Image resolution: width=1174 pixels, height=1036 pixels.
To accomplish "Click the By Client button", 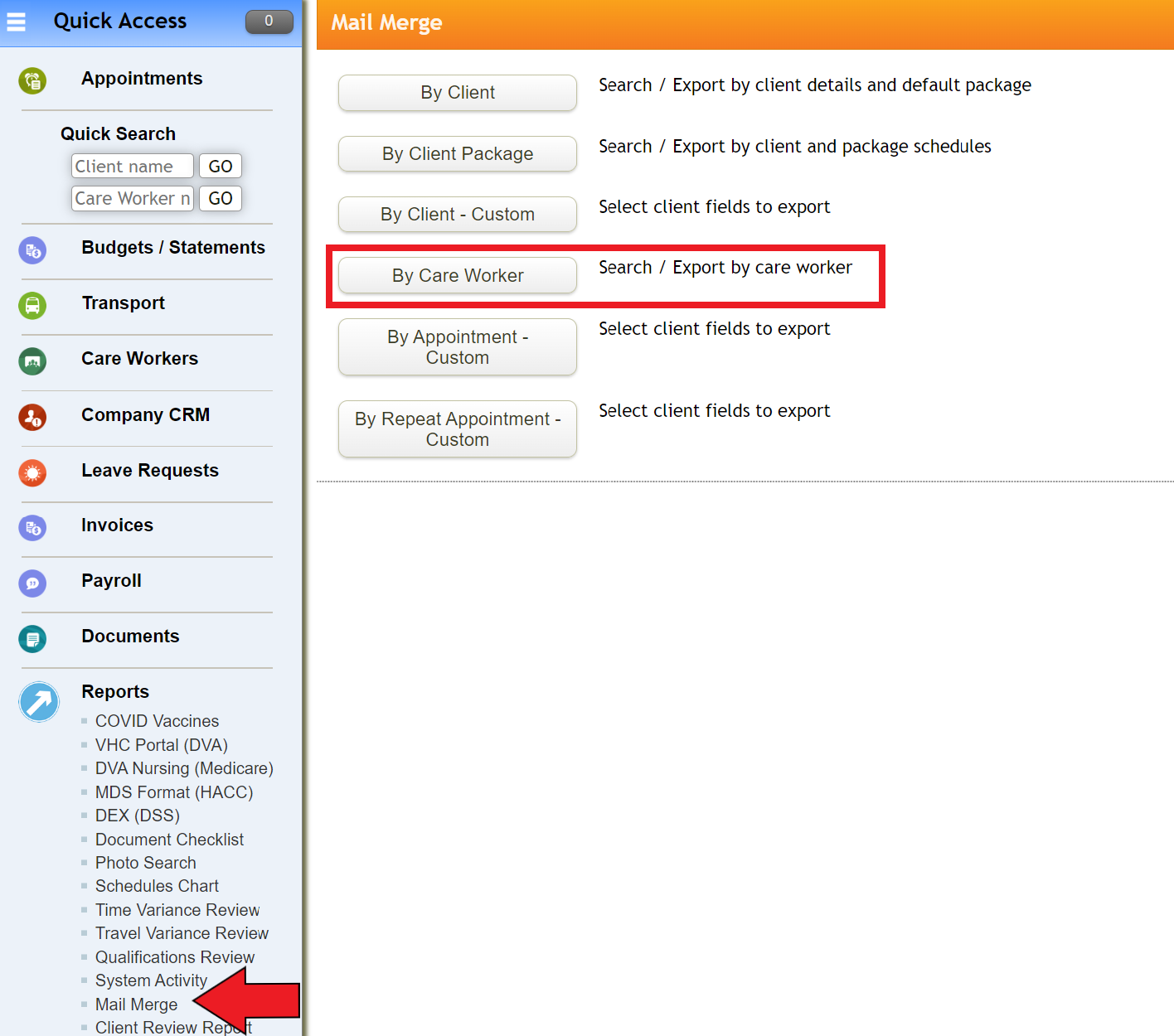I will (457, 93).
